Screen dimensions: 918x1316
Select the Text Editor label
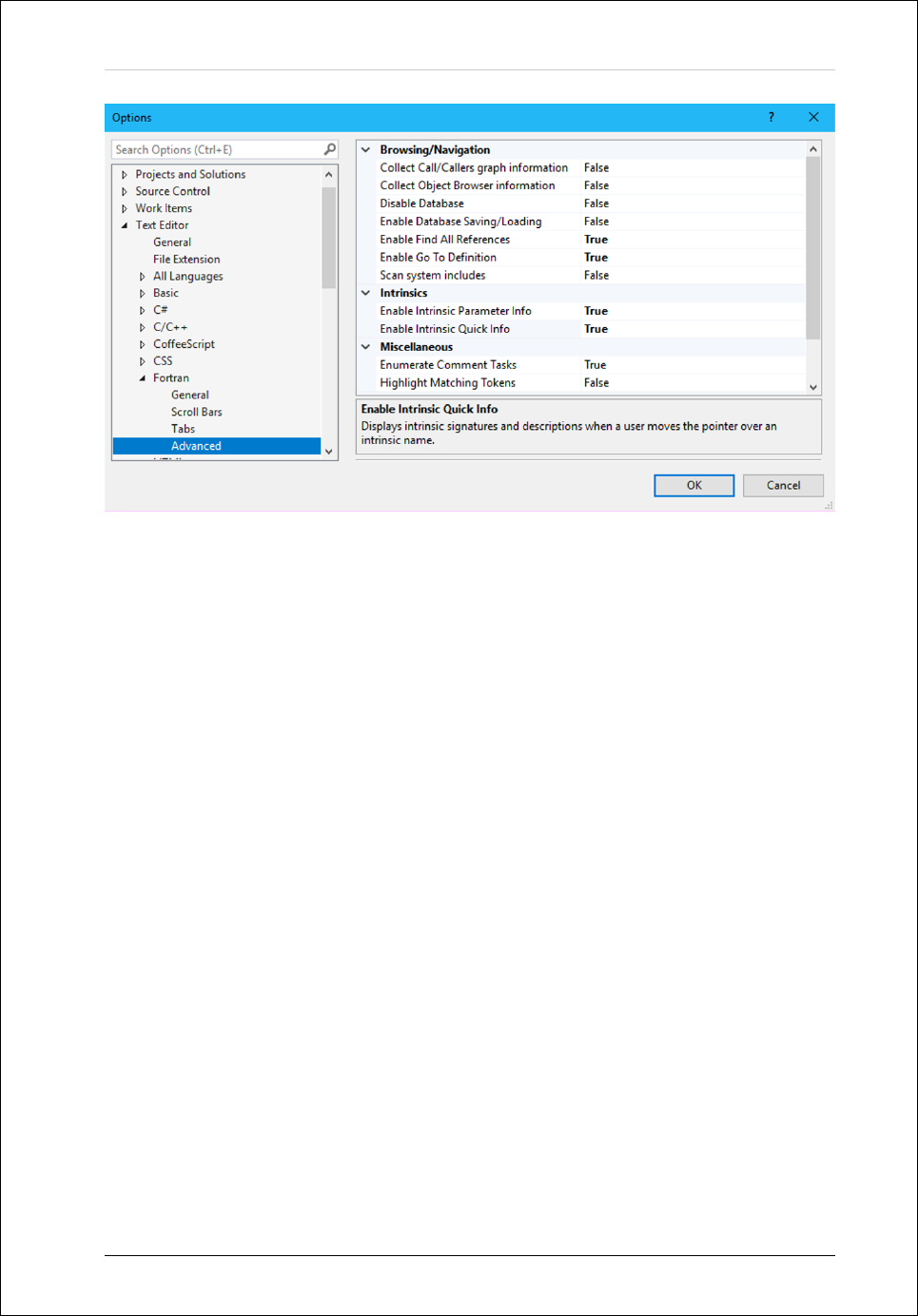pos(162,225)
